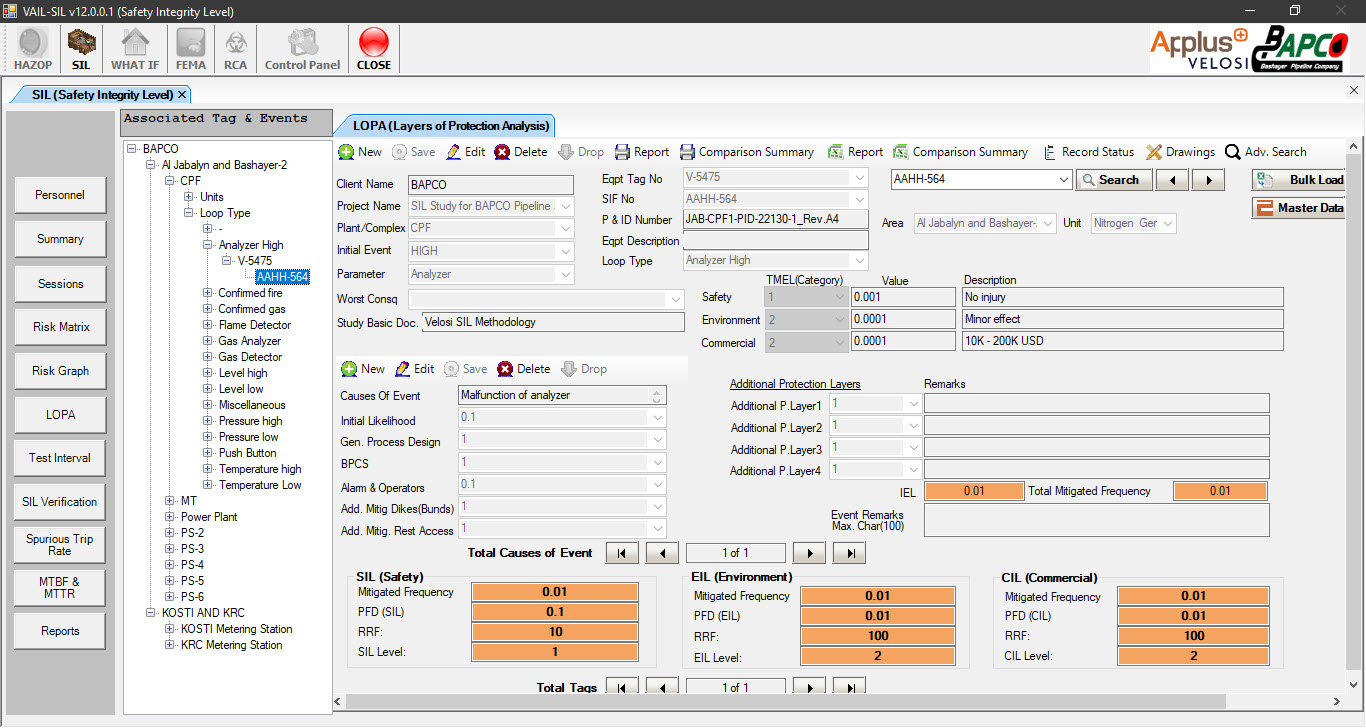Go to last cause of event
This screenshot has height=728, width=1366.
(850, 553)
